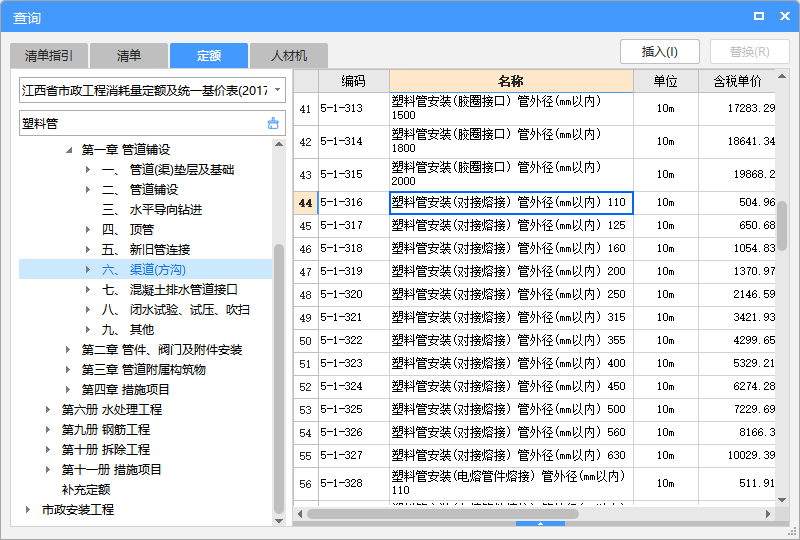This screenshot has height=540, width=800.
Task: Select 塑料管安装(对接熔接) 160 row
Action: [511, 249]
